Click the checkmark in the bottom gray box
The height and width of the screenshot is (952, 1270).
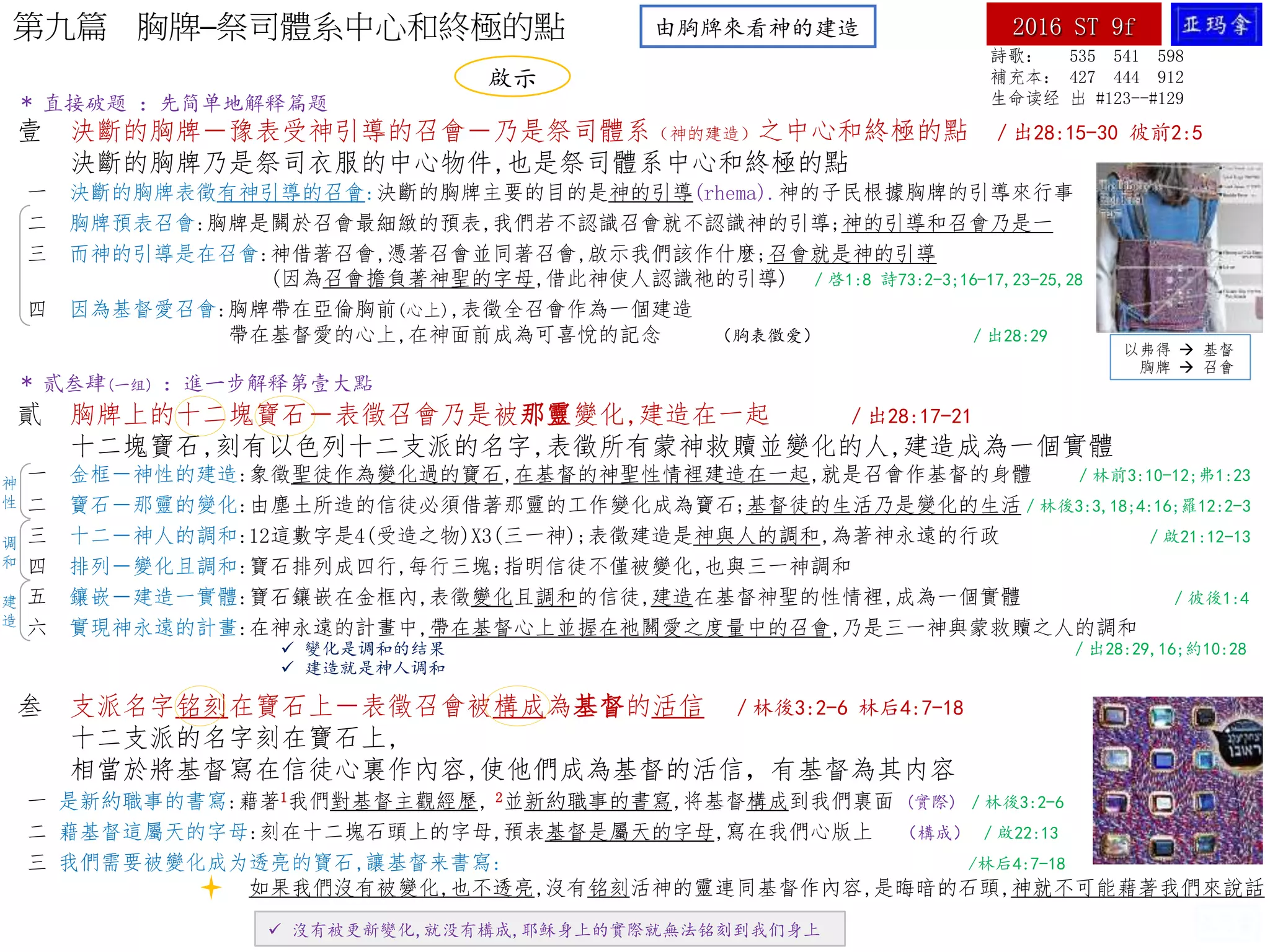(x=275, y=929)
